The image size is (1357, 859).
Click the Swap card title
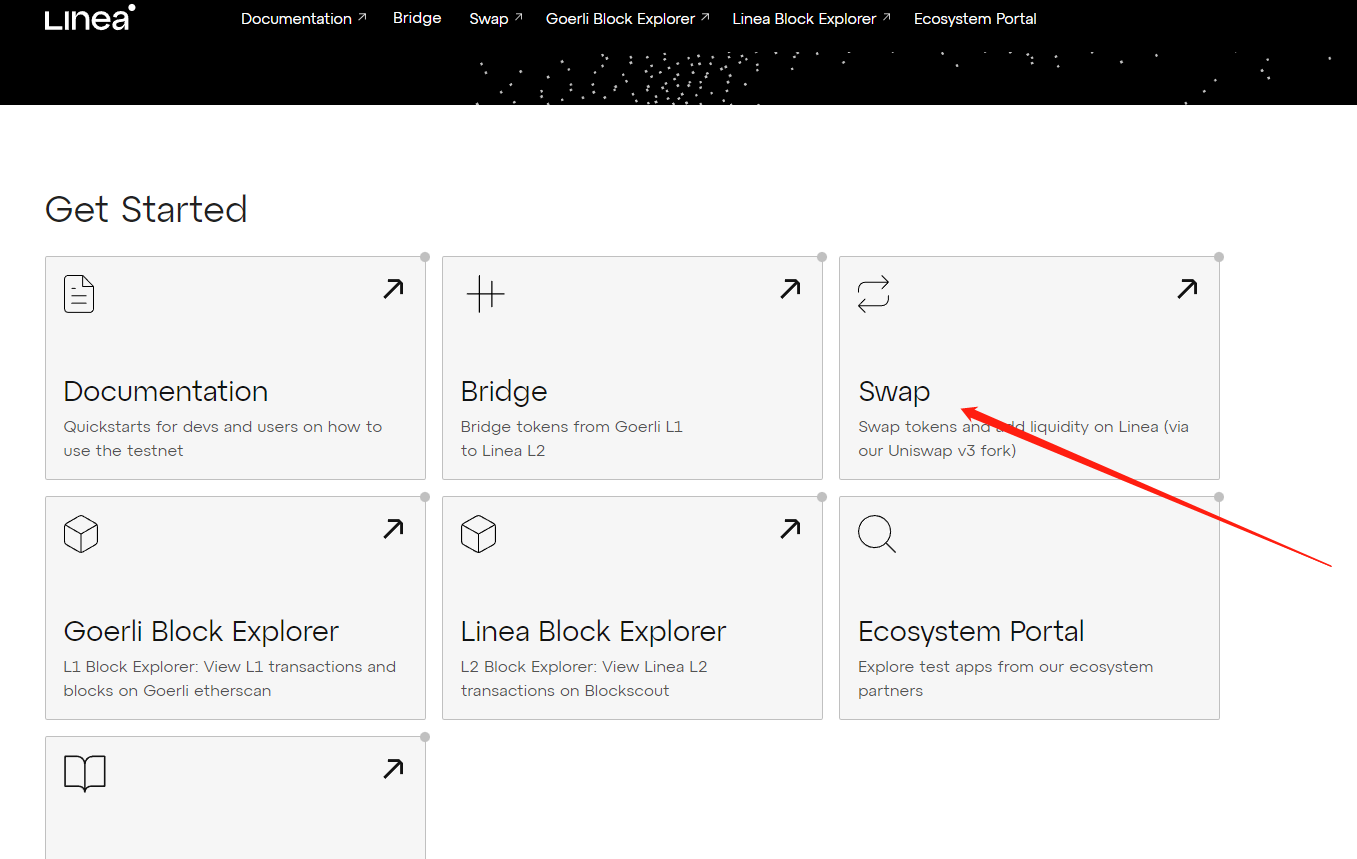click(894, 392)
